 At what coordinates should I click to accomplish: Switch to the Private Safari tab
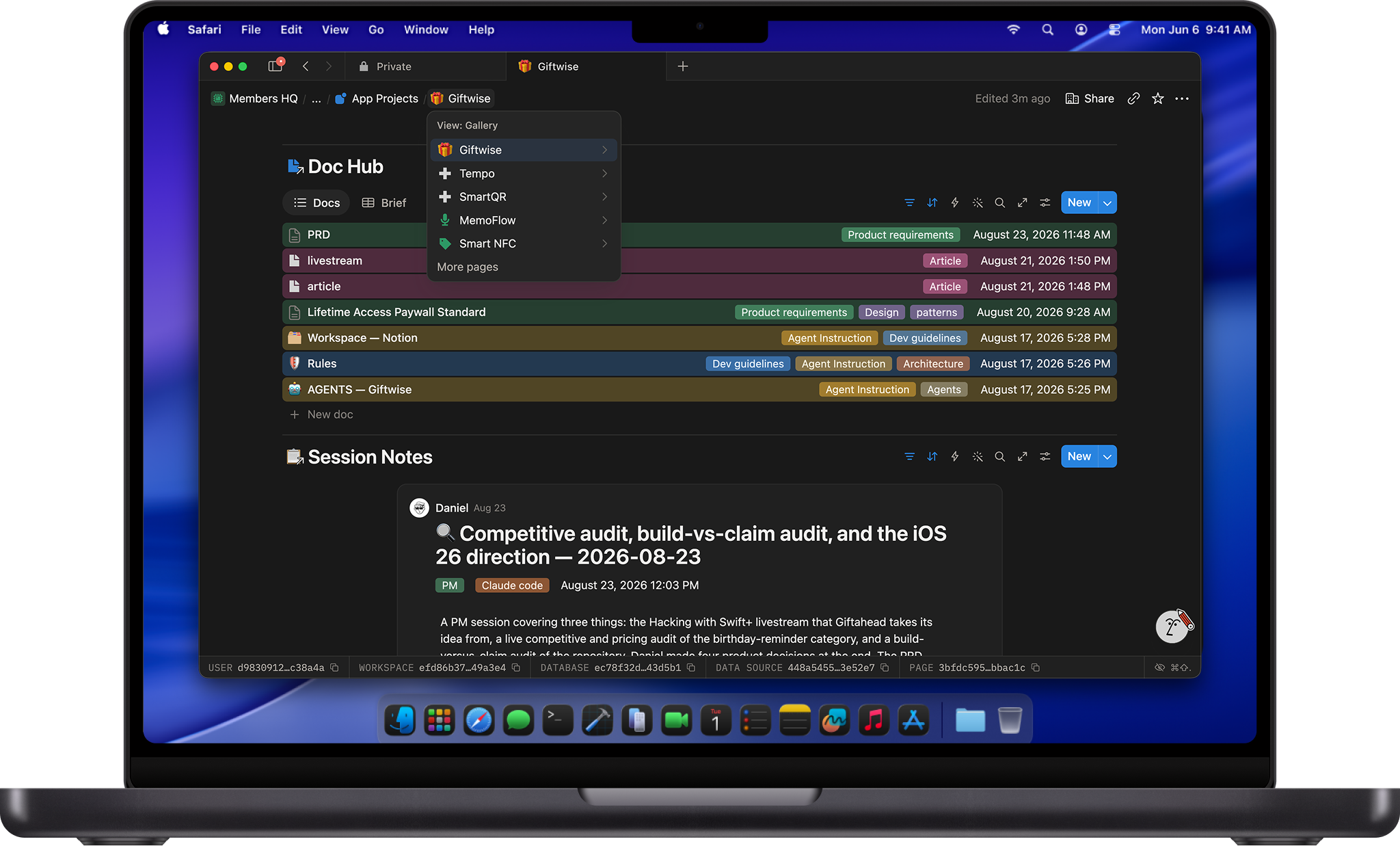coord(426,66)
